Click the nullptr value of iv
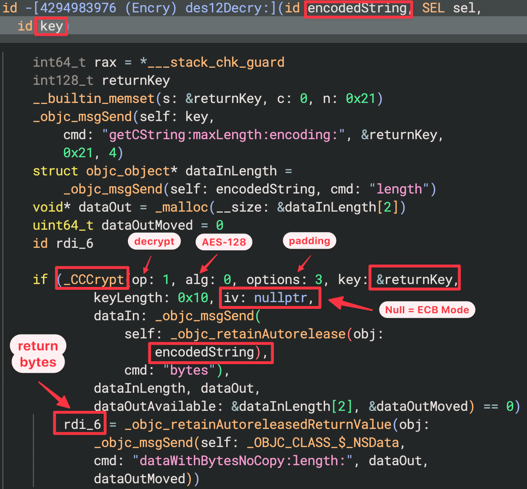527x489 pixels. pos(280,298)
